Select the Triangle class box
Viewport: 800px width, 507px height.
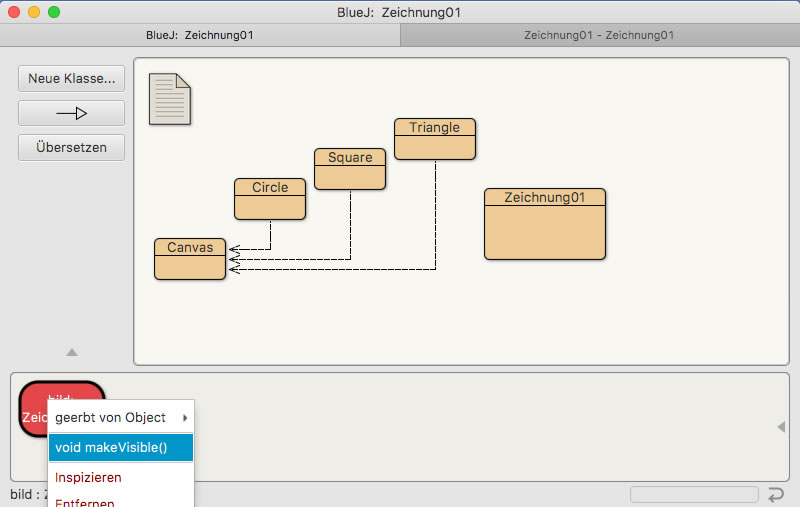click(435, 139)
